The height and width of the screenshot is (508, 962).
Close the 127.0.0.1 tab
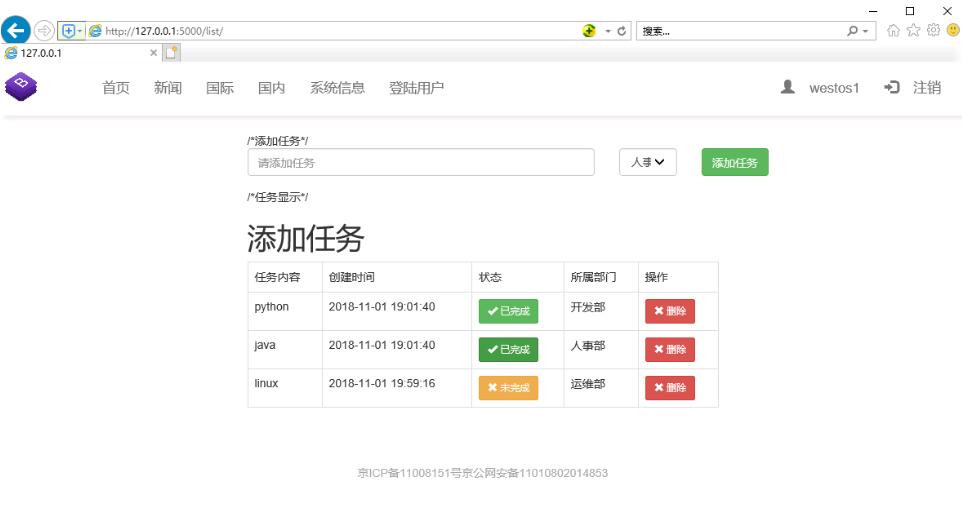point(153,53)
